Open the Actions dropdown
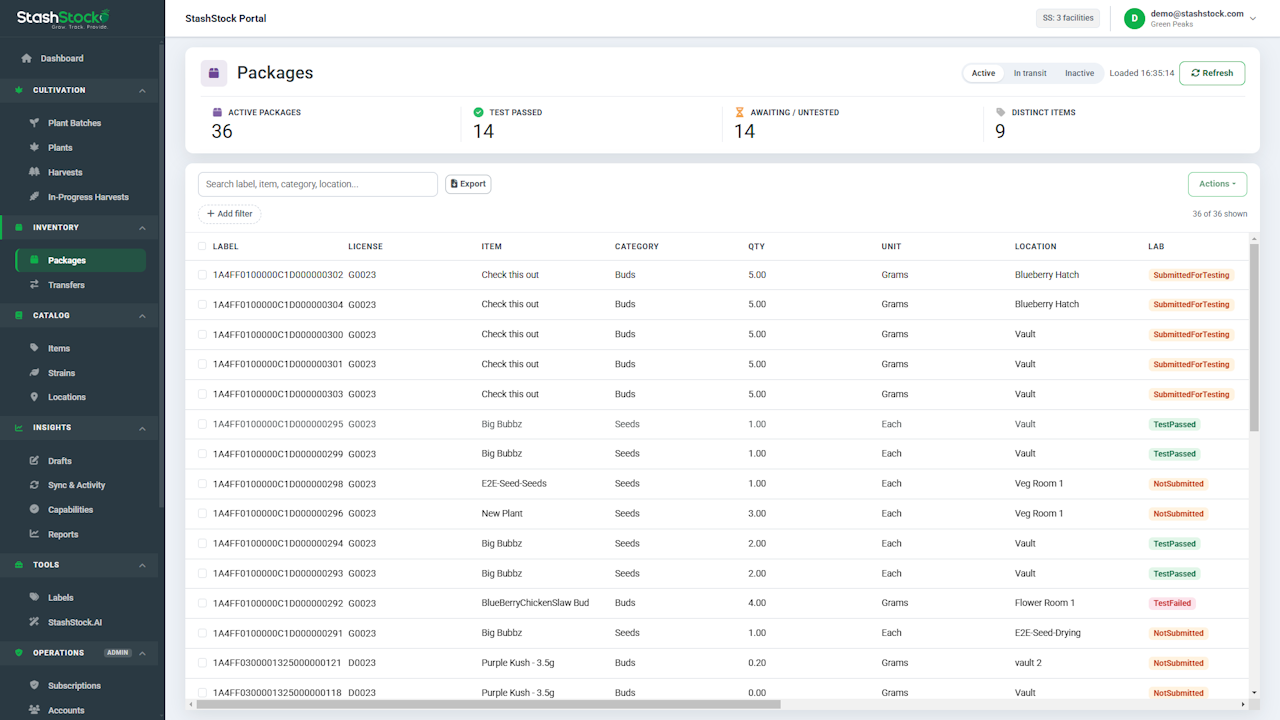Screen dimensions: 1280x720 coord(1217,184)
